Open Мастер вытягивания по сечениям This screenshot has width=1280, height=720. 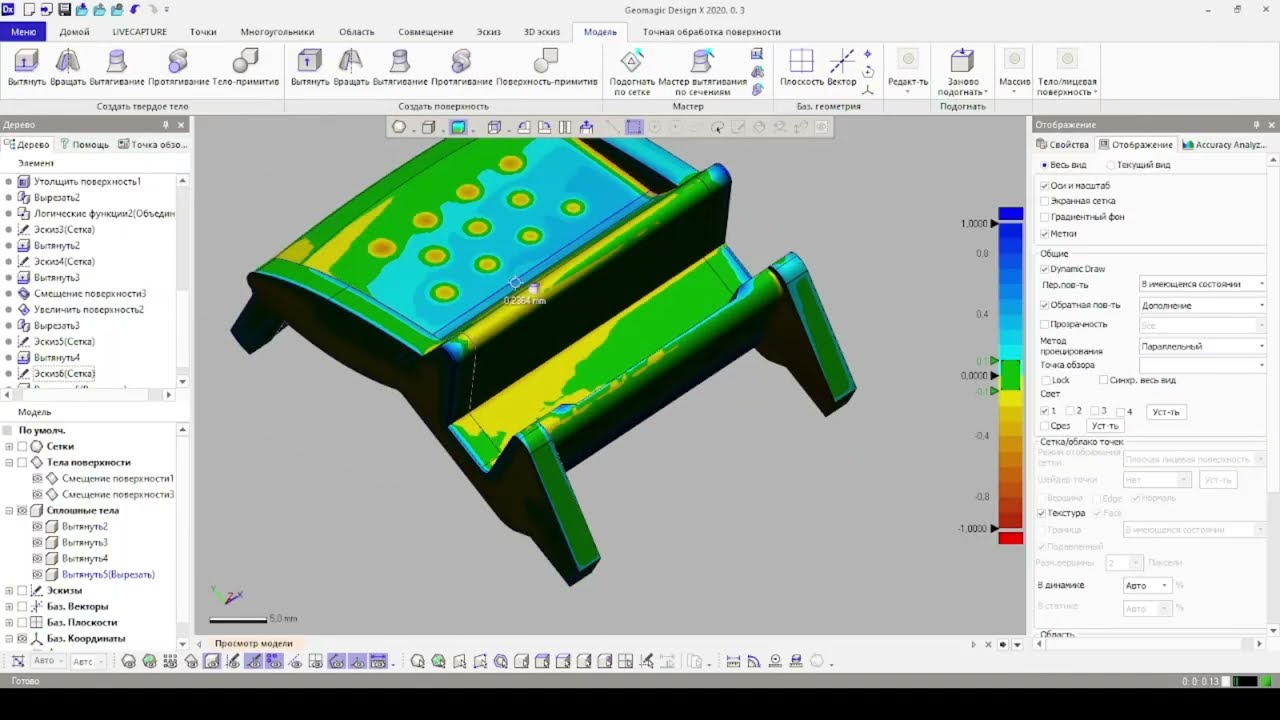(702, 72)
